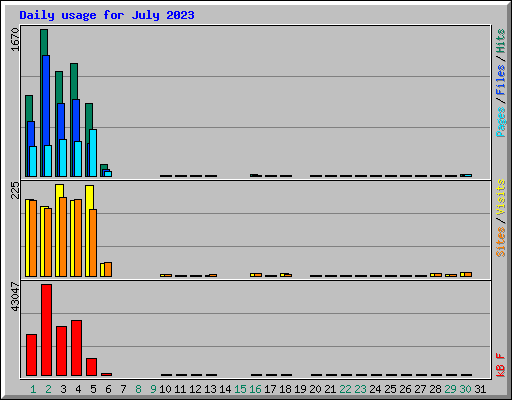Screen dimensions: 512x400
Task: Click day label 27 on the x-axis
Action: point(420,389)
